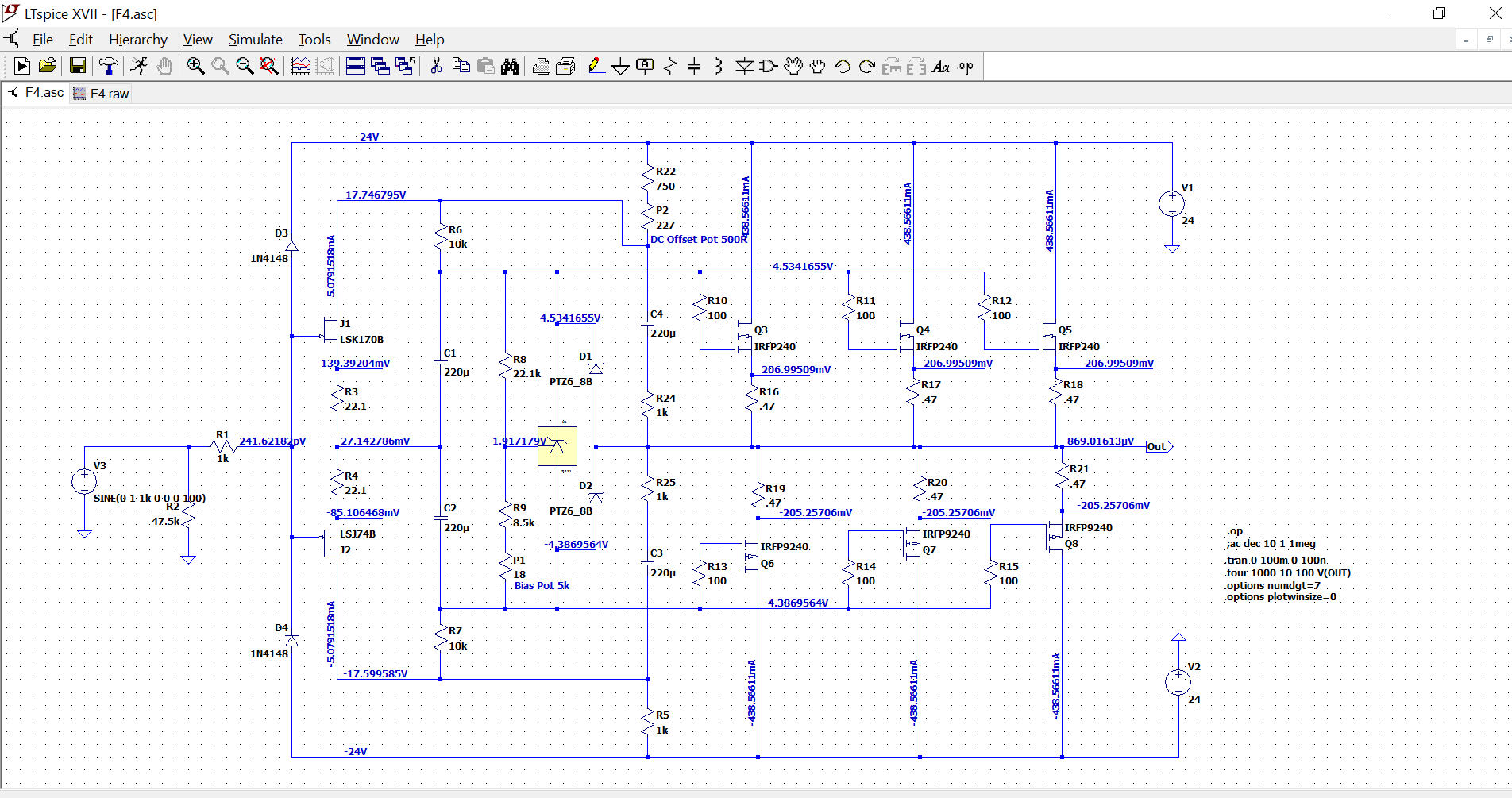Click the Undo arrow icon
This screenshot has width=1512, height=798.
point(842,67)
